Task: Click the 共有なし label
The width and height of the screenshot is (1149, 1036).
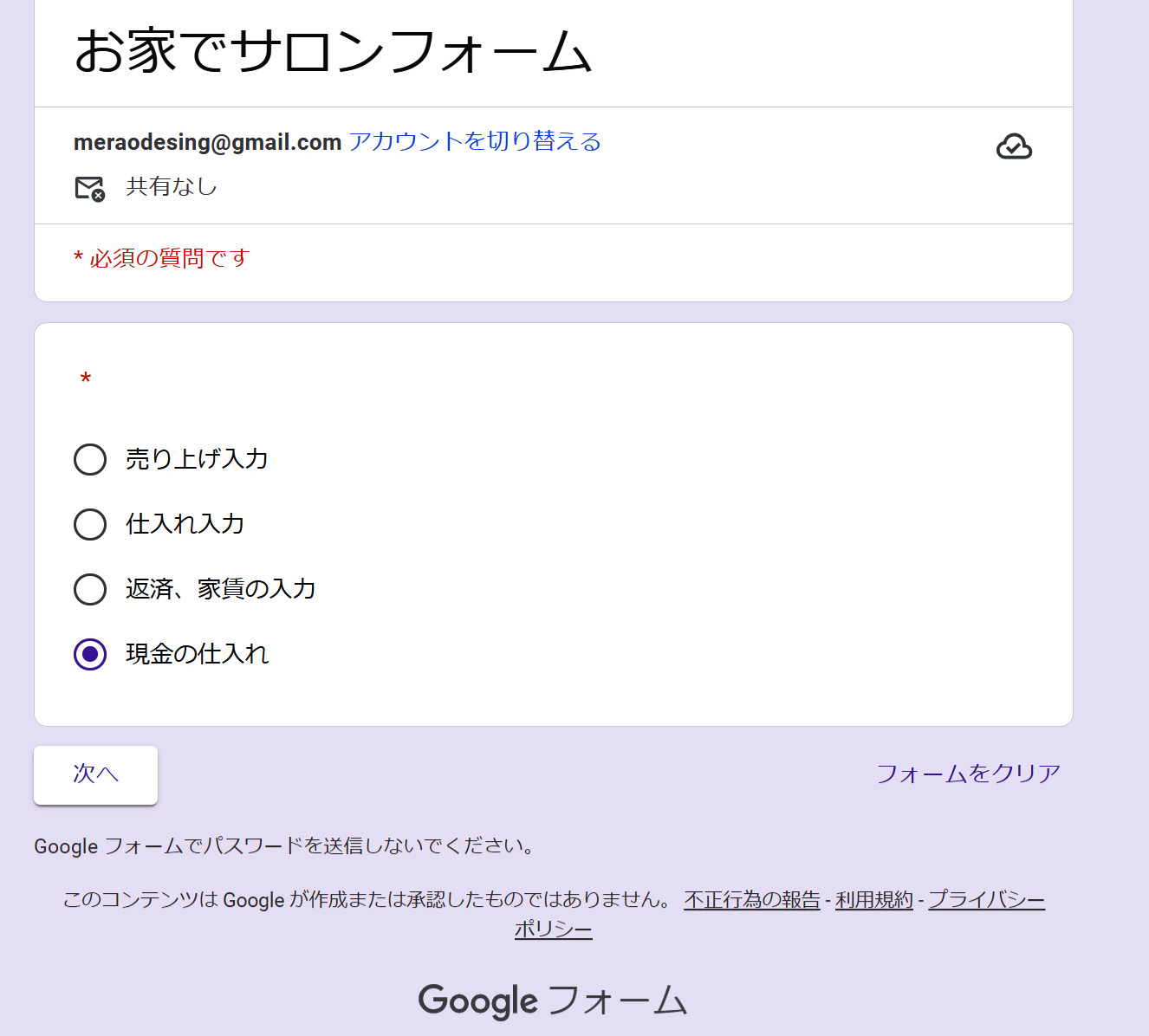Action: pyautogui.click(x=172, y=186)
